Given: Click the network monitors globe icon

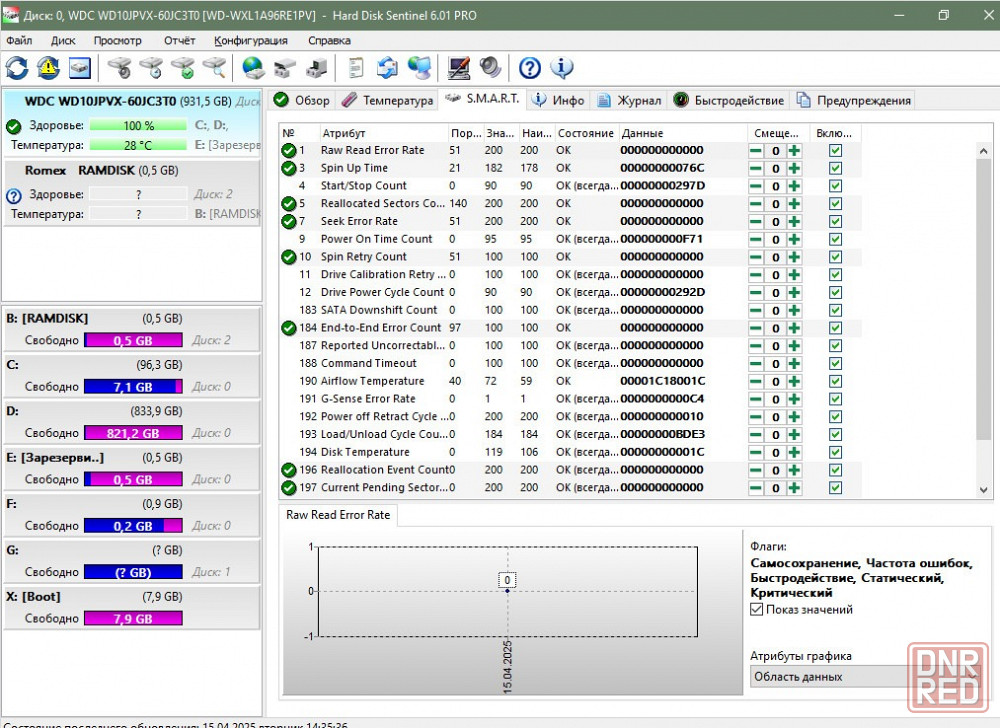Looking at the screenshot, I should coord(420,68).
